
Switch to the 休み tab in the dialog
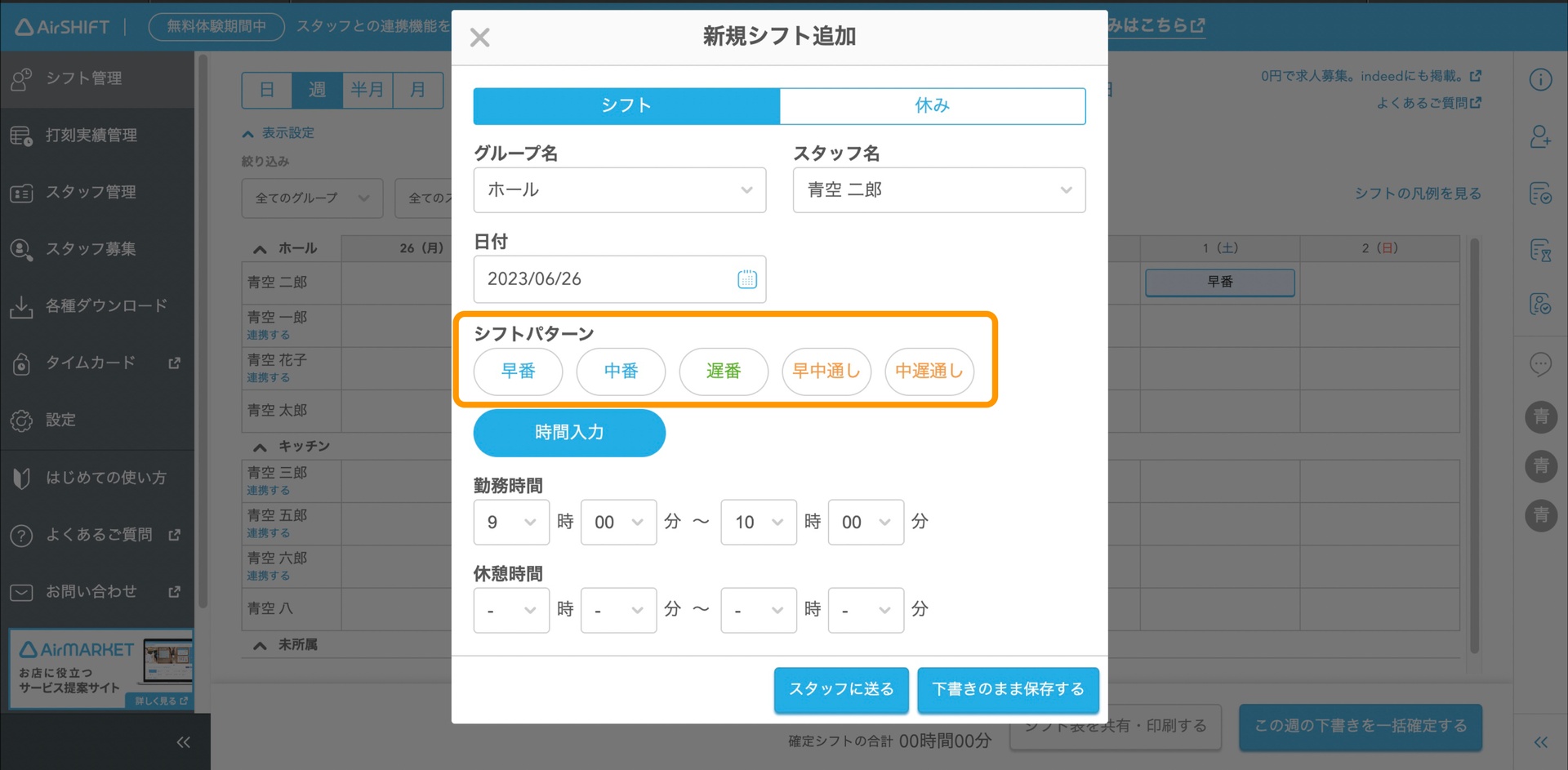pos(932,105)
